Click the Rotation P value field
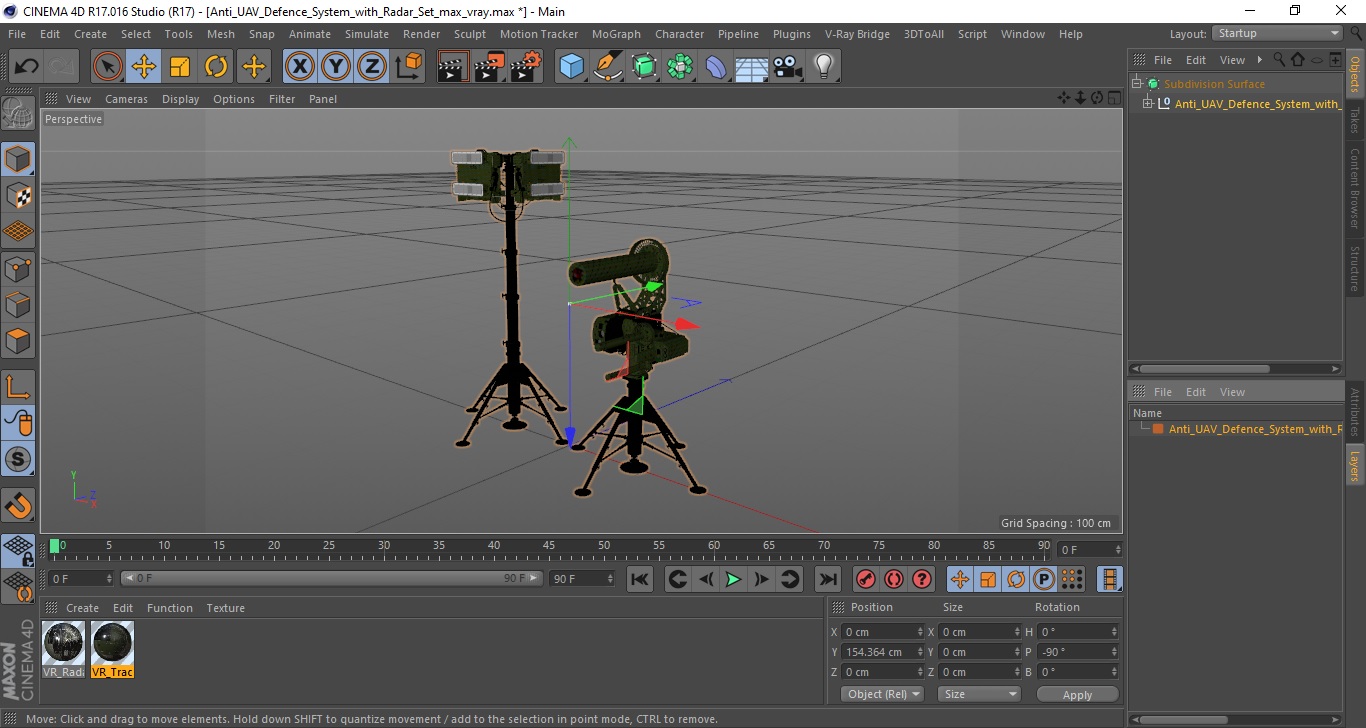The height and width of the screenshot is (728, 1366). pyautogui.click(x=1078, y=652)
